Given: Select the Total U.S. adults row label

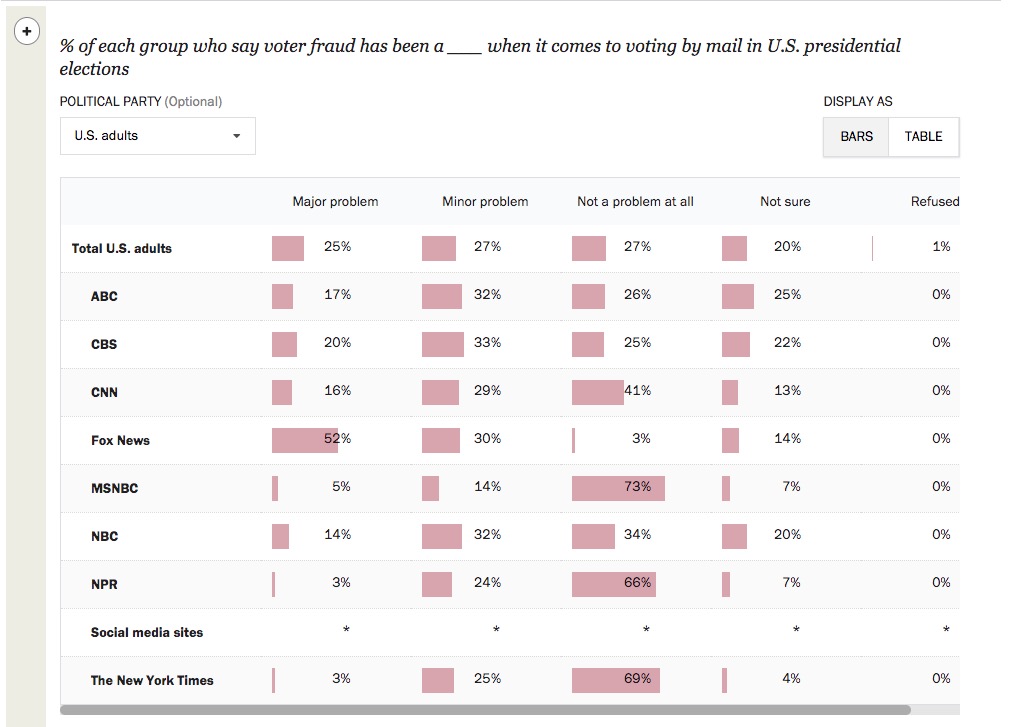Looking at the screenshot, I should click(x=121, y=249).
